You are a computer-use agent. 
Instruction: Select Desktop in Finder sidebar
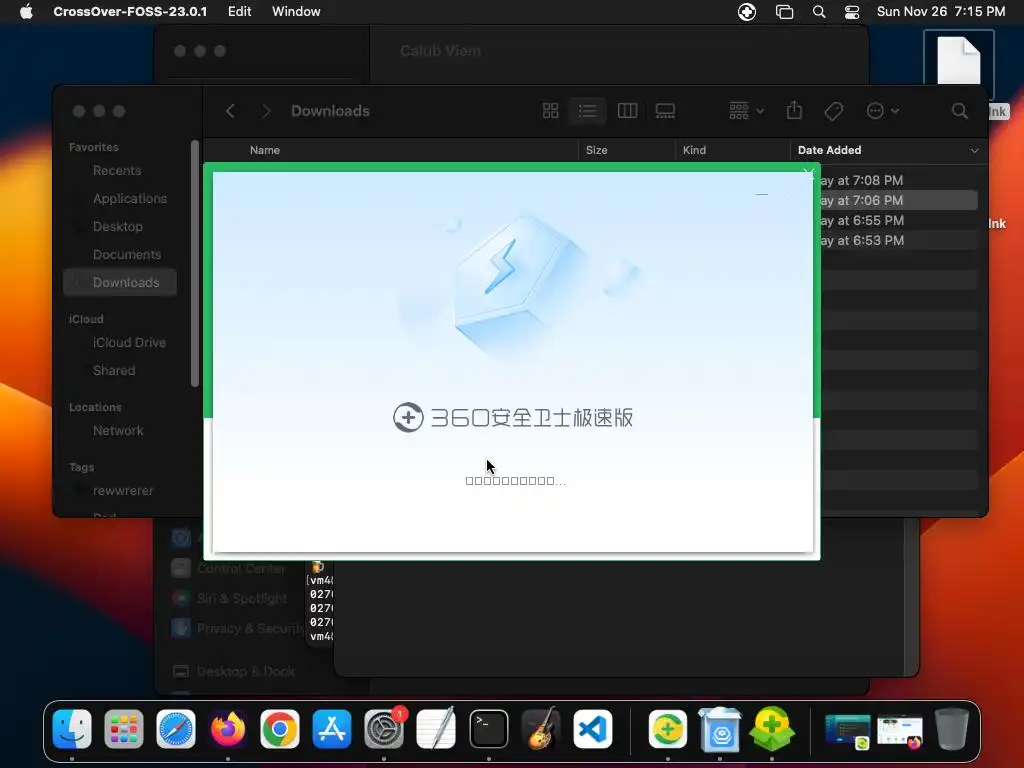pyautogui.click(x=118, y=227)
